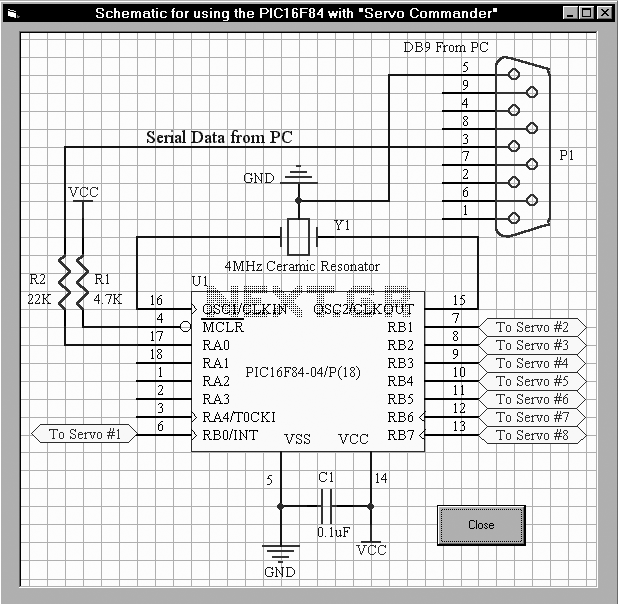Click the "To Servo #1" label
This screenshot has height=604, width=618.
coord(84,434)
